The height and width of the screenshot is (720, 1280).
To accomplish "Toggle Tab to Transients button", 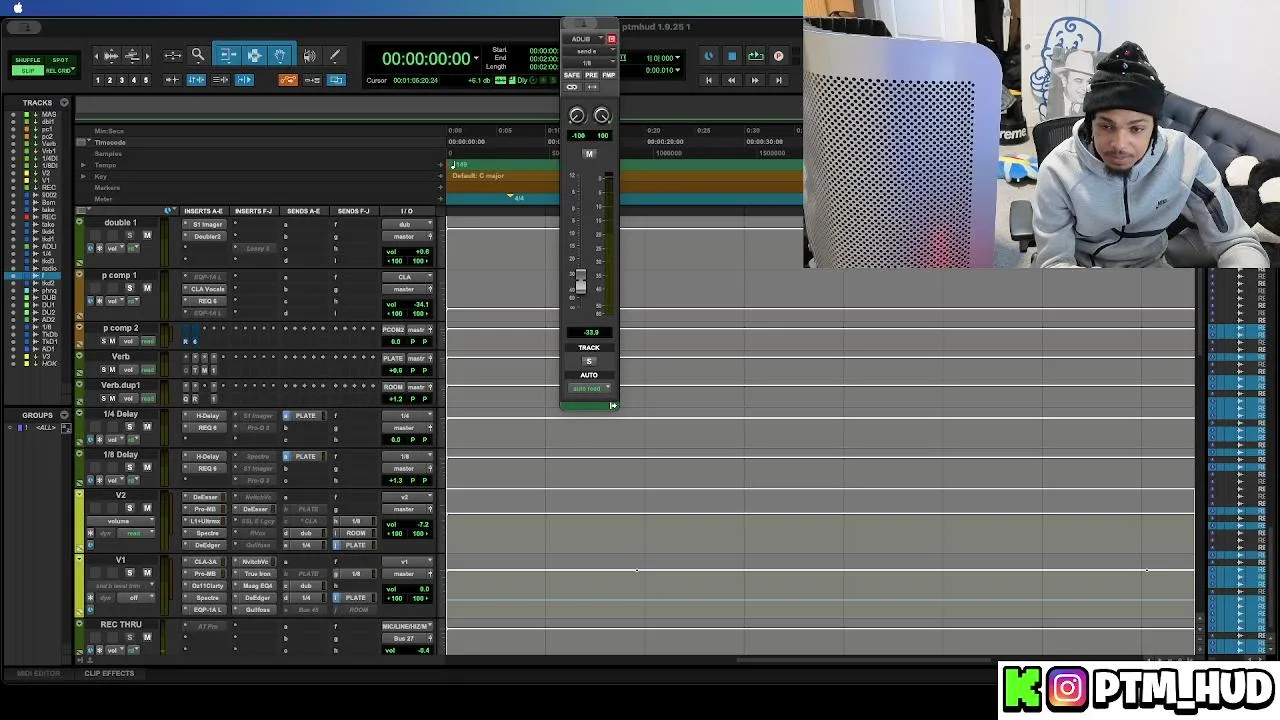I will pyautogui.click(x=173, y=80).
